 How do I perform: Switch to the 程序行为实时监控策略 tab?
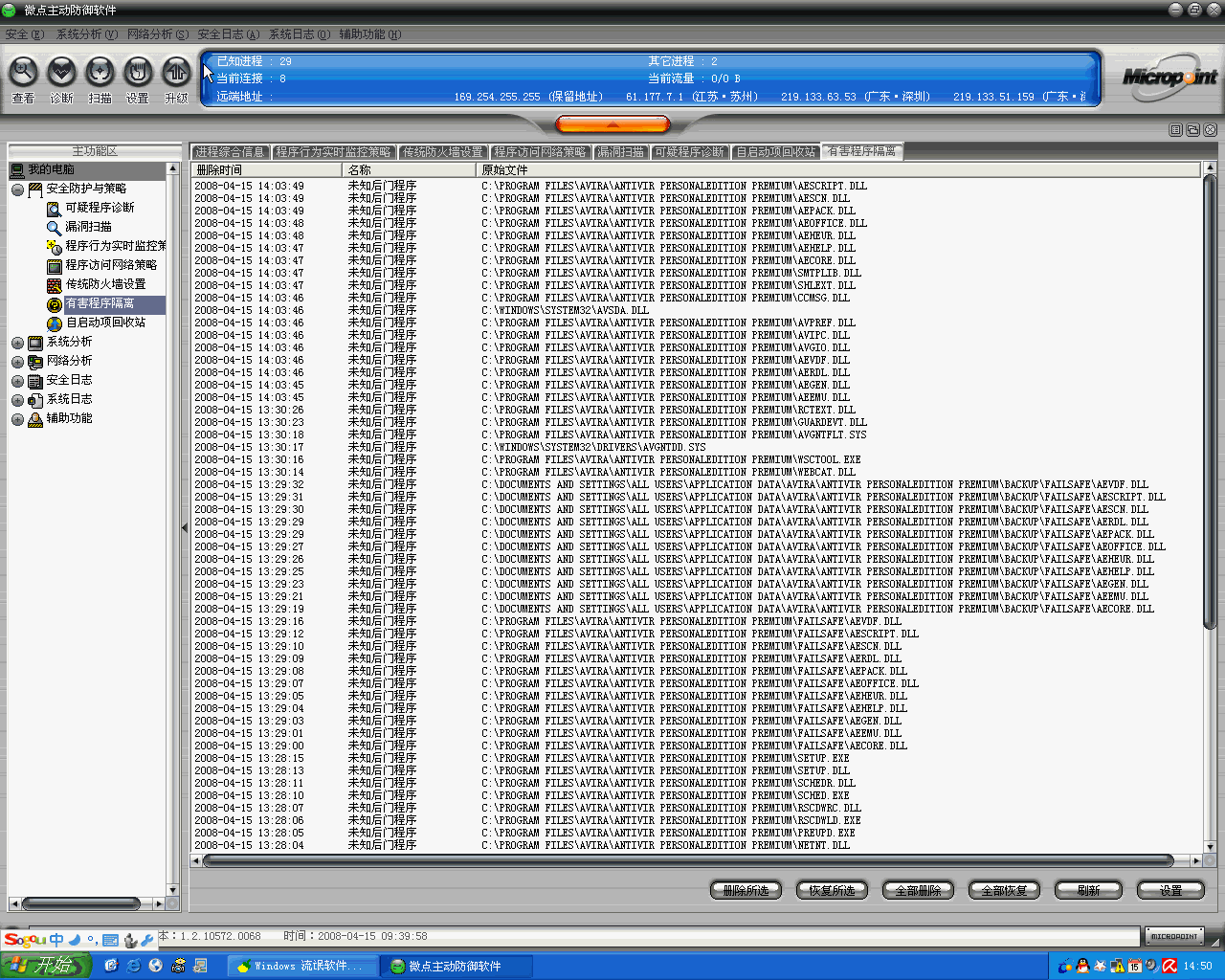(x=333, y=152)
